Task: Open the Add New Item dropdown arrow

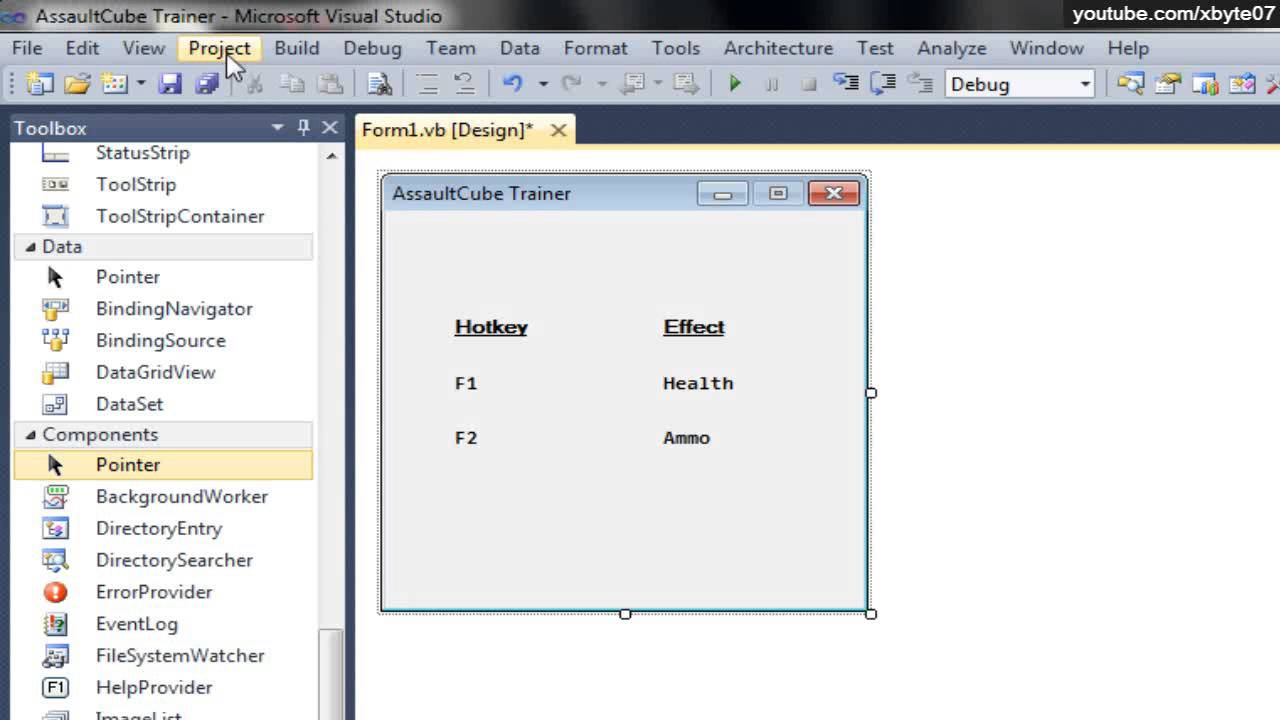Action: (141, 84)
